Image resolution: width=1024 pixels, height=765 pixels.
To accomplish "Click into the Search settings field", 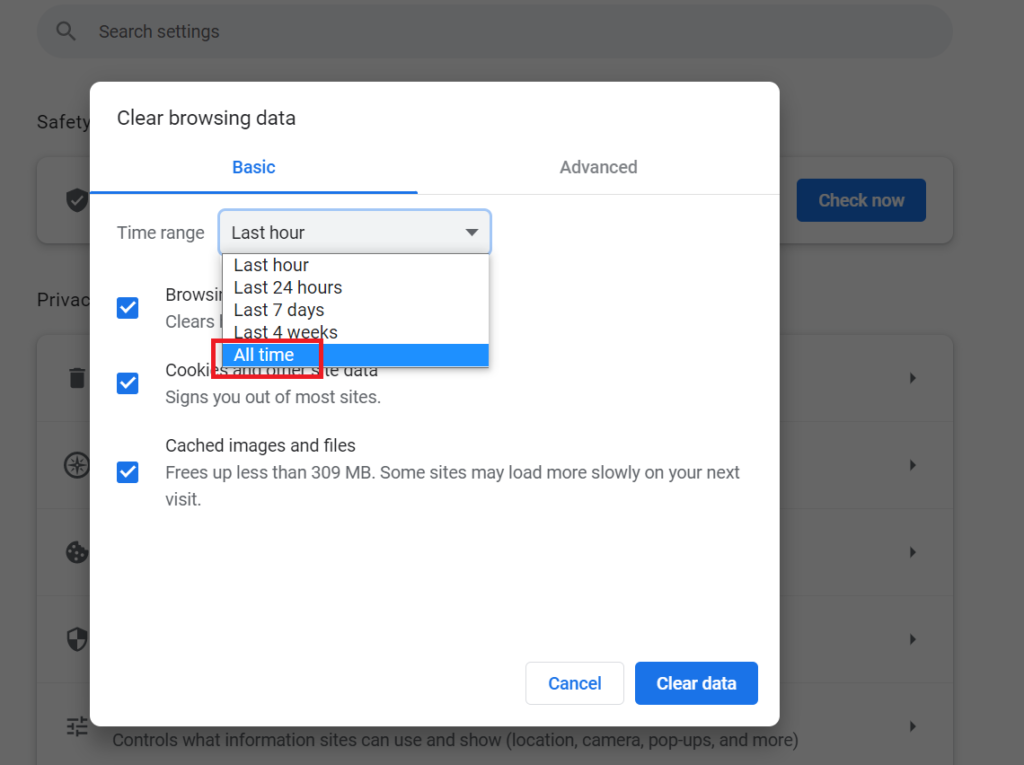I will (x=500, y=31).
